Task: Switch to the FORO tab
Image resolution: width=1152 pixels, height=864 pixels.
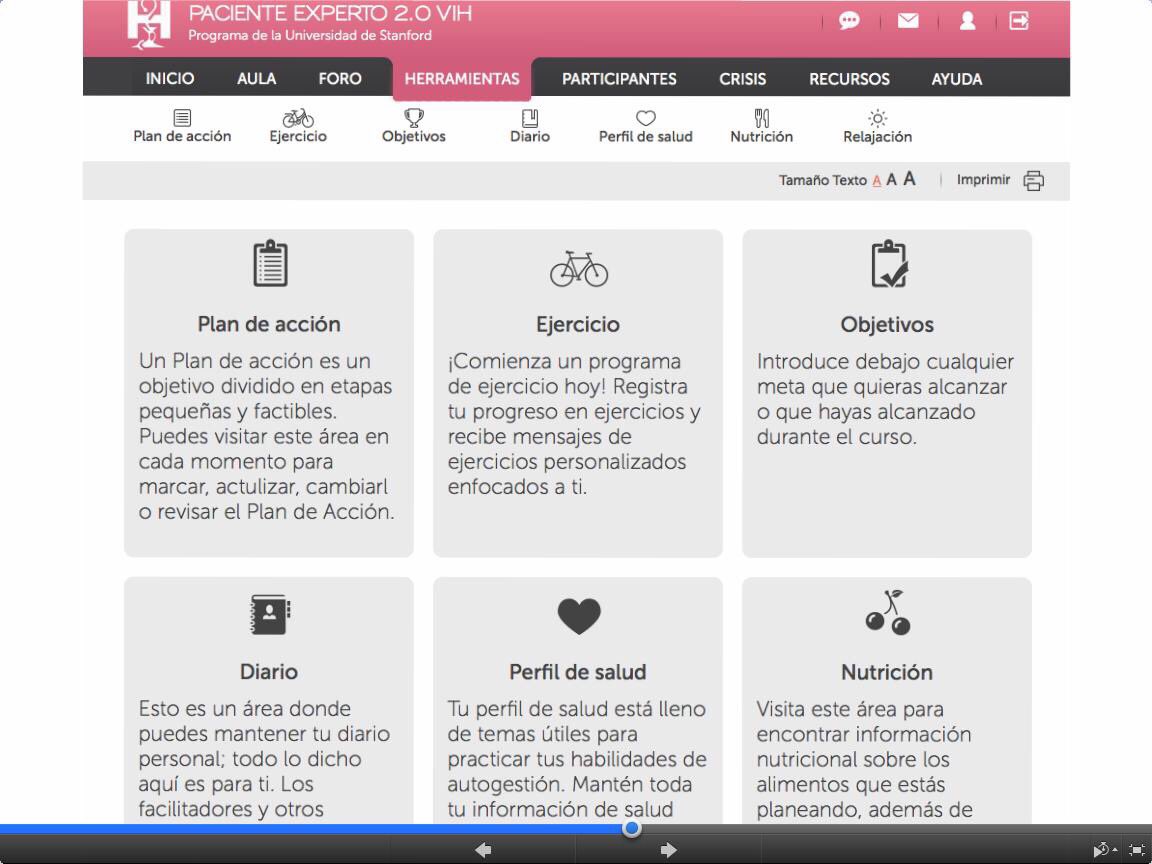Action: coord(340,79)
